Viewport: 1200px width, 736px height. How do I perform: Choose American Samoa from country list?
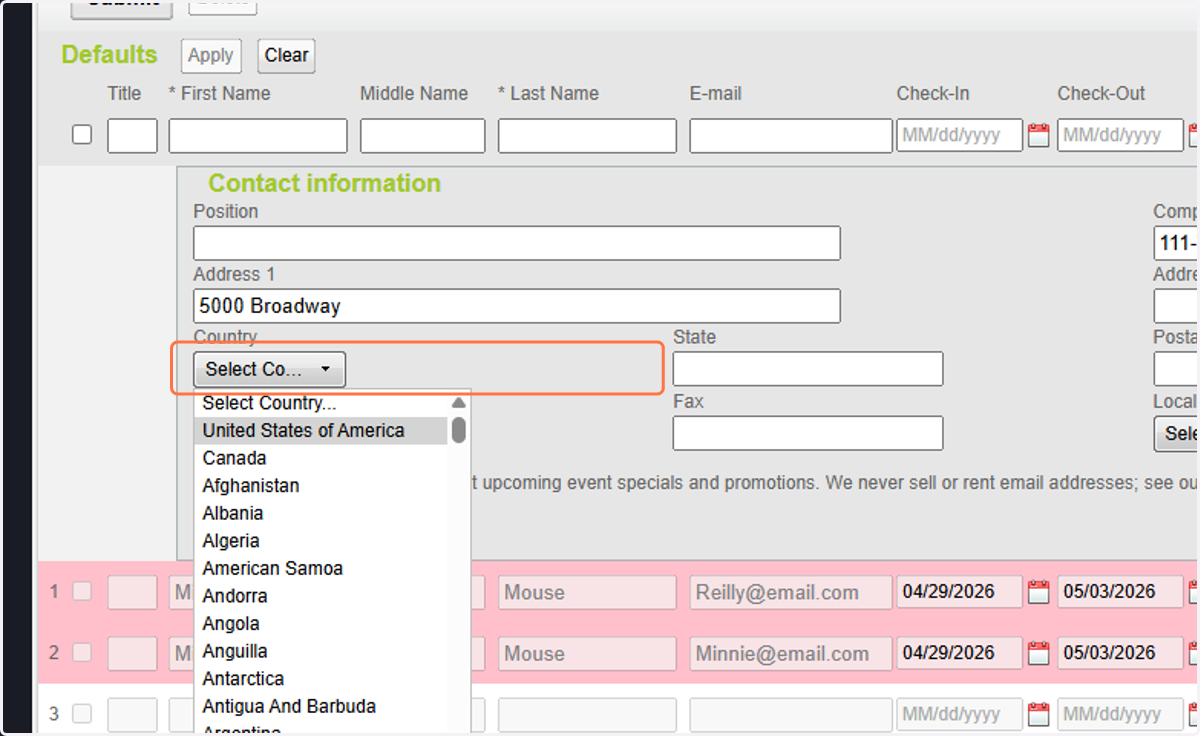click(320, 568)
